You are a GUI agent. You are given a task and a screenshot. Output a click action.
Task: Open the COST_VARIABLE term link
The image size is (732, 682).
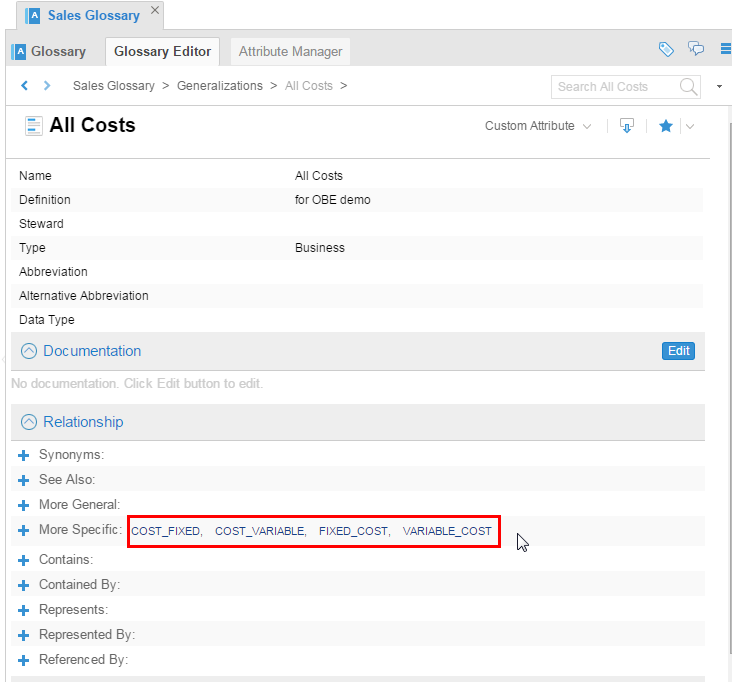pos(260,531)
